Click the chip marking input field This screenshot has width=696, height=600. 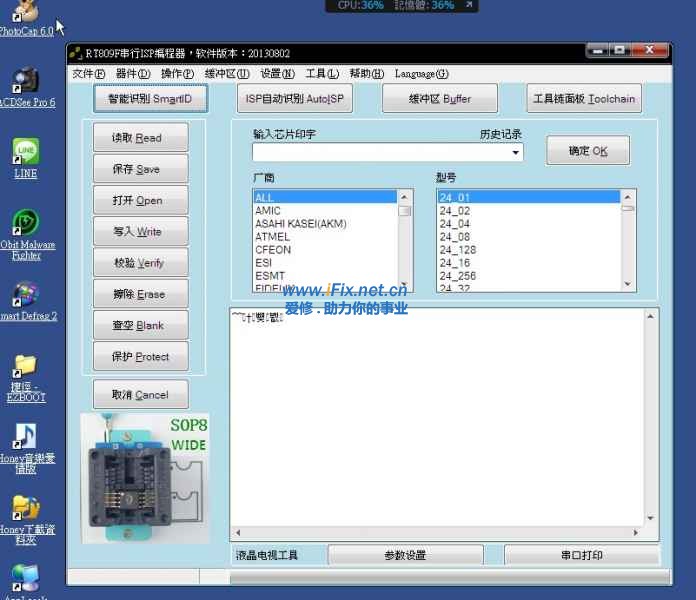point(380,153)
